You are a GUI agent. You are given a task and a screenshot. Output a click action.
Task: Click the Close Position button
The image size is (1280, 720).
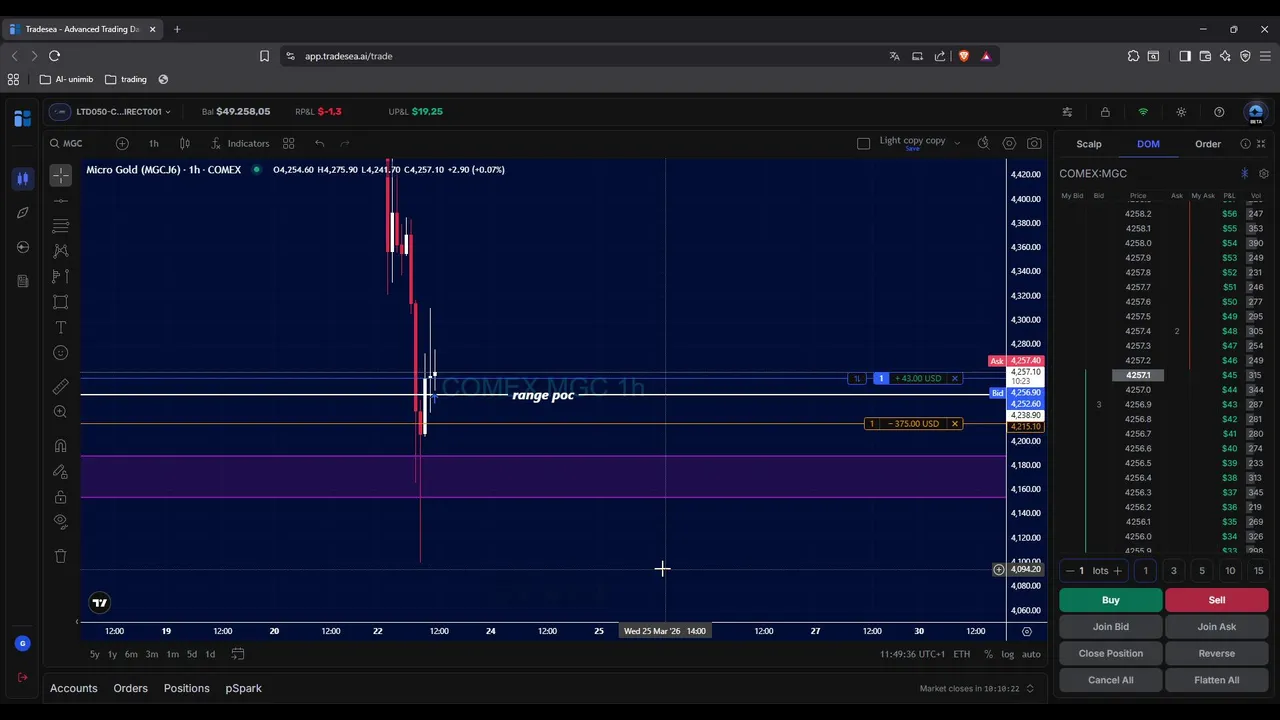point(1111,654)
